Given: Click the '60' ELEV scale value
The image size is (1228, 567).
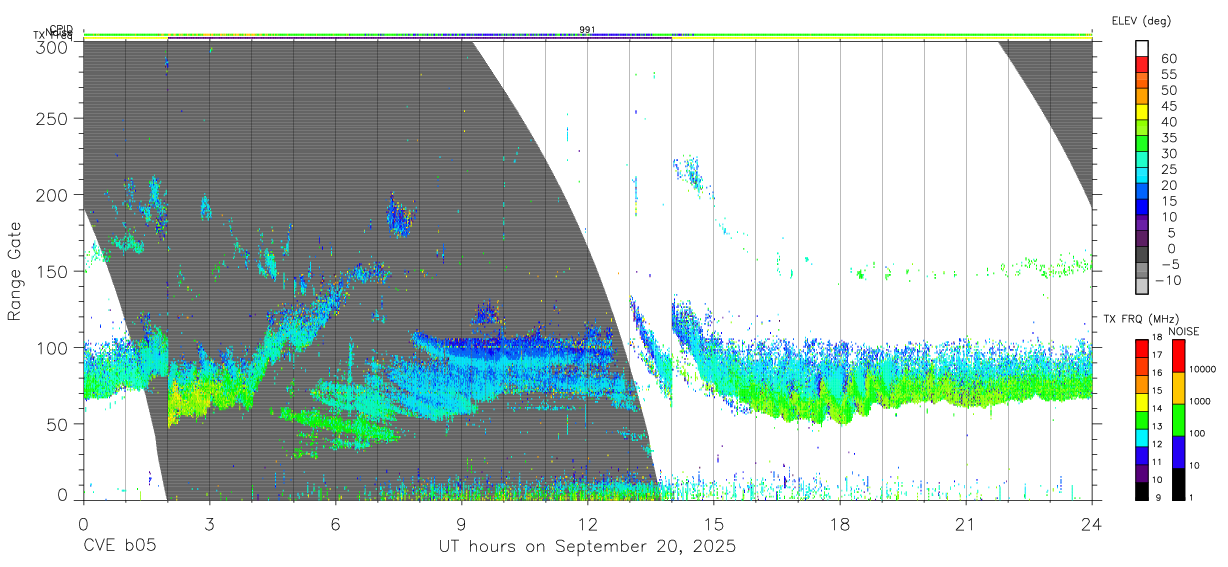Looking at the screenshot, I should click(1169, 58).
